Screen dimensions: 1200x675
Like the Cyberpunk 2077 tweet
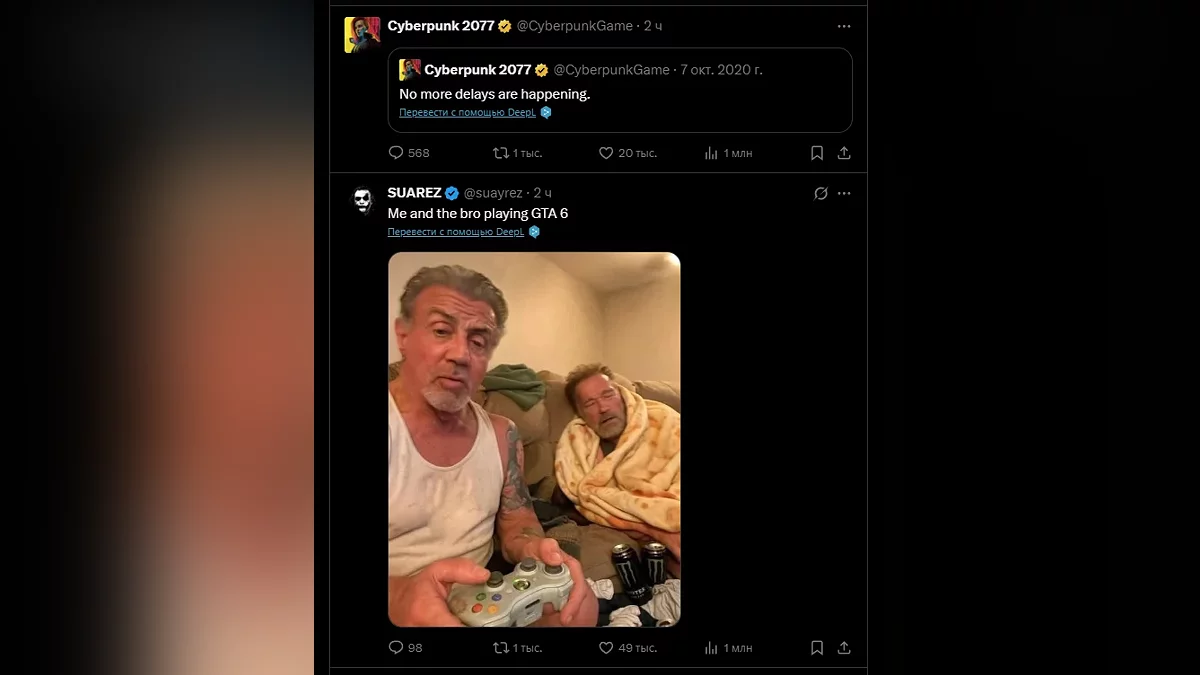tap(605, 153)
